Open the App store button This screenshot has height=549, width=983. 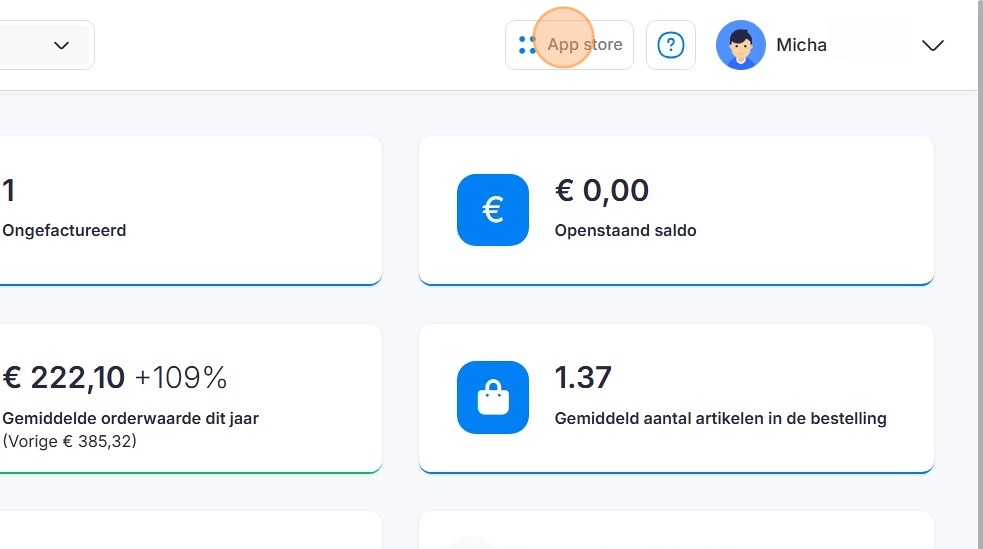[569, 45]
